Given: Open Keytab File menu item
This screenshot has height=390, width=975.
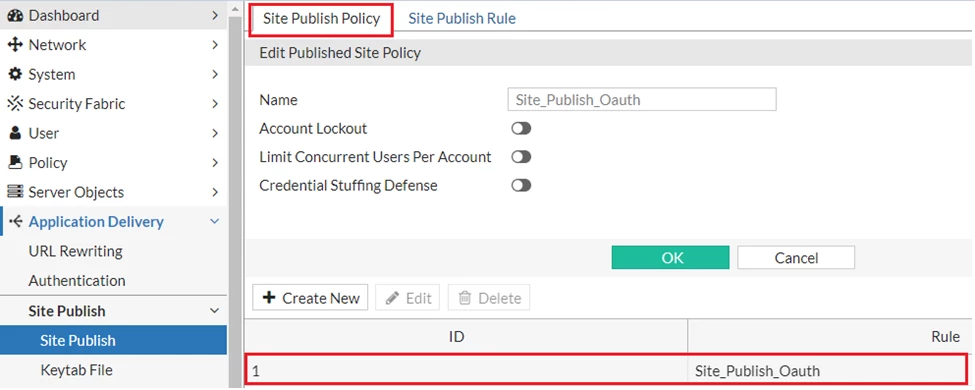Looking at the screenshot, I should coord(76,370).
